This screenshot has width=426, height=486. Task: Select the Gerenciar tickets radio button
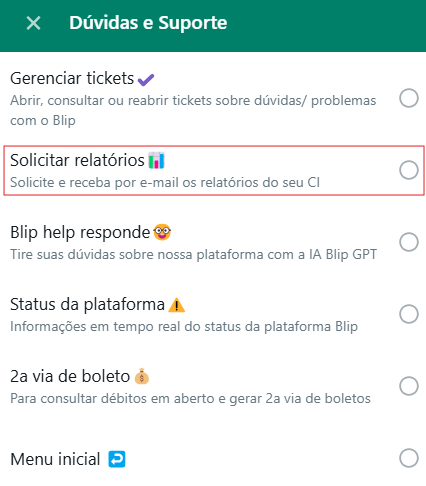[x=409, y=98]
